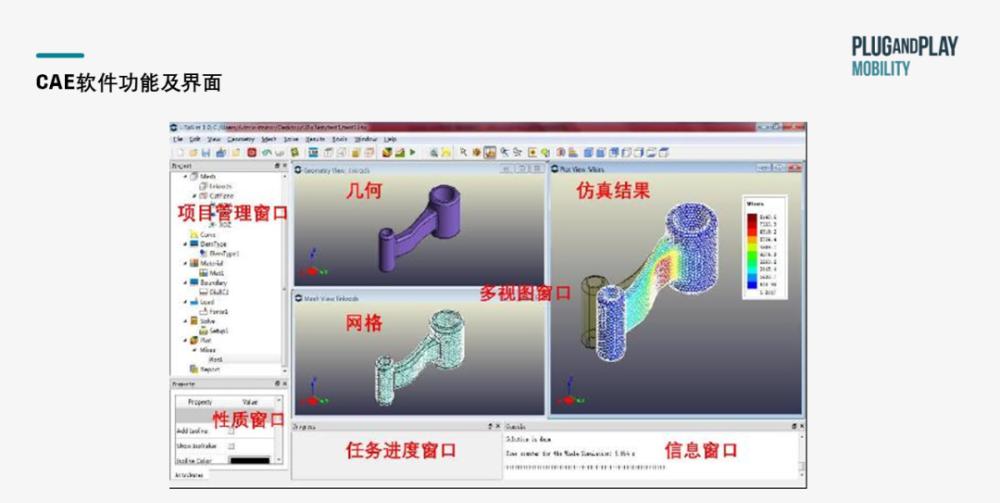The image size is (1000, 503).
Task: Select the Report tree item
Action: 212,369
